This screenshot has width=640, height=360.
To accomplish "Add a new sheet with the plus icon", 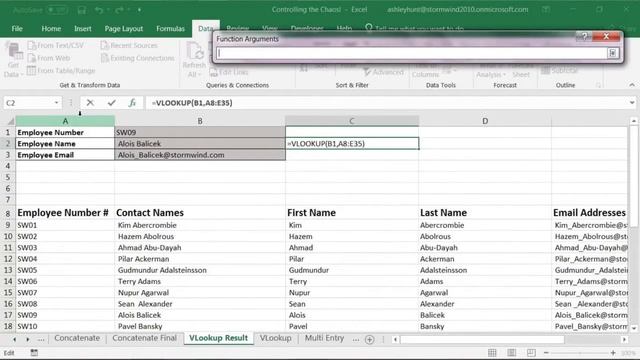I will click(x=369, y=339).
